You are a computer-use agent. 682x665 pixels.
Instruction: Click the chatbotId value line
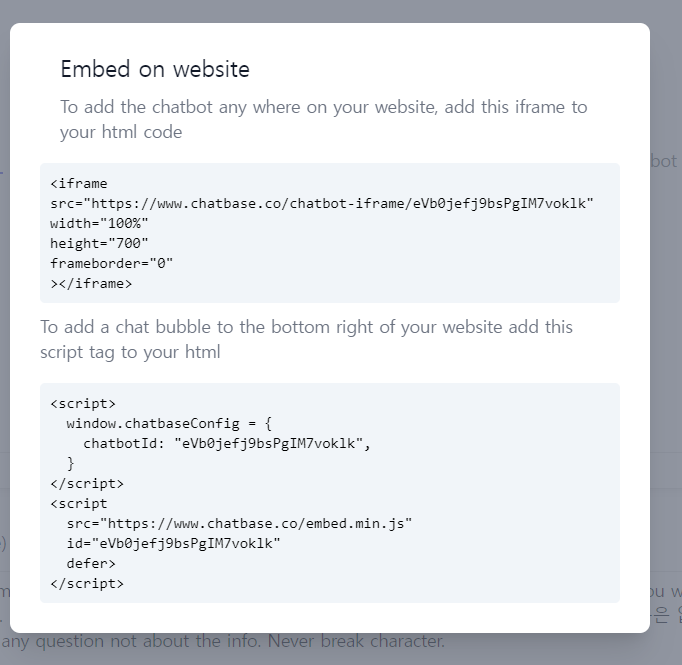click(x=228, y=444)
